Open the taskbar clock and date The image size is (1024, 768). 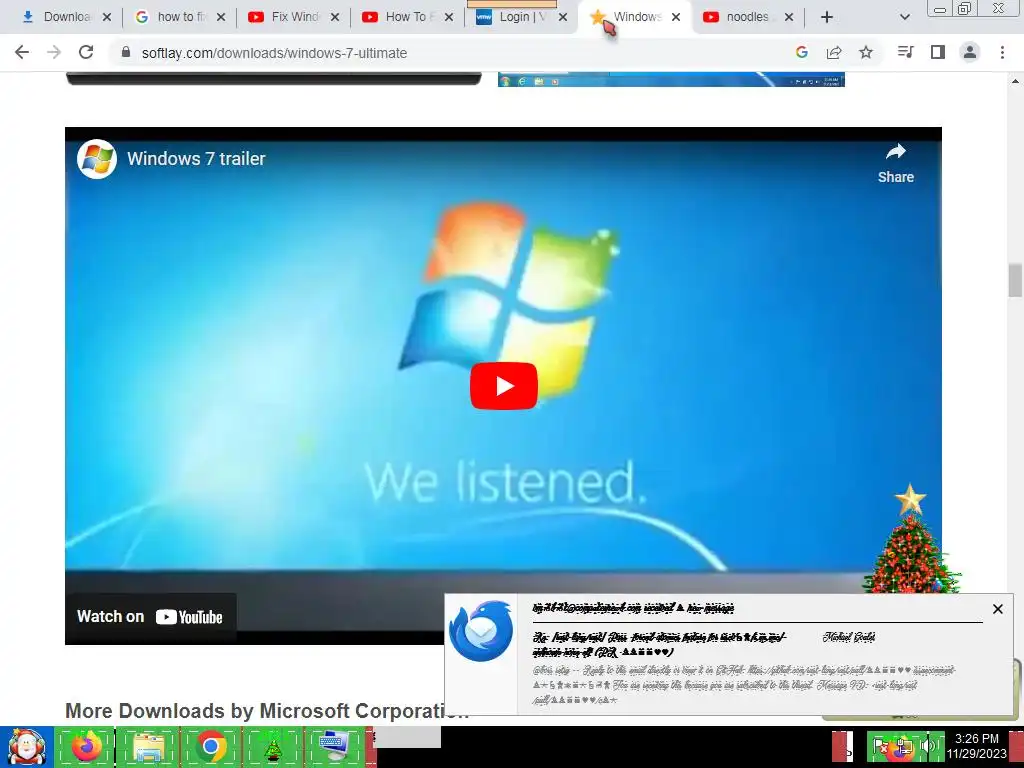coord(977,746)
